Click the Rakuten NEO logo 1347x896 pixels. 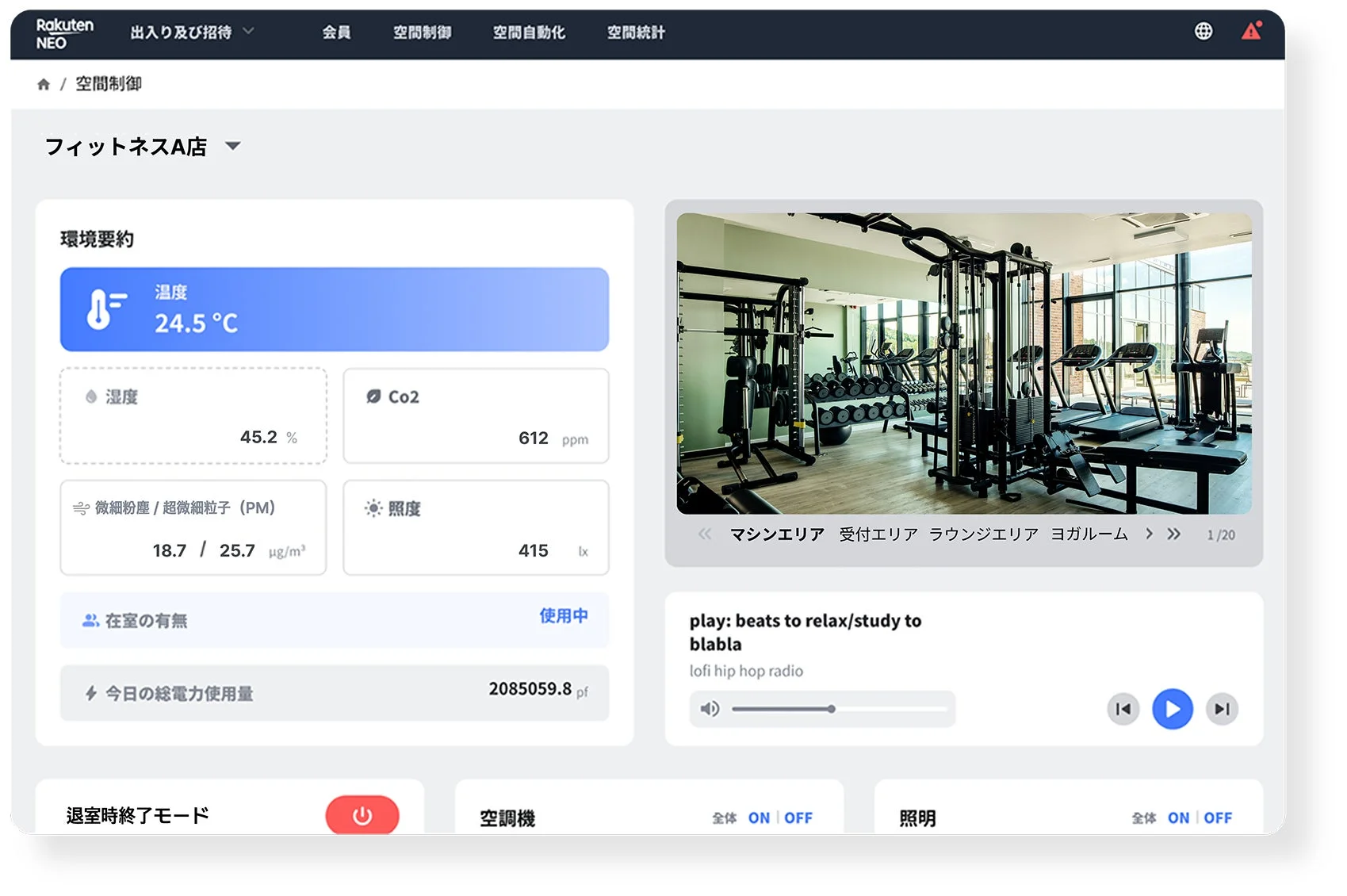coord(64,34)
